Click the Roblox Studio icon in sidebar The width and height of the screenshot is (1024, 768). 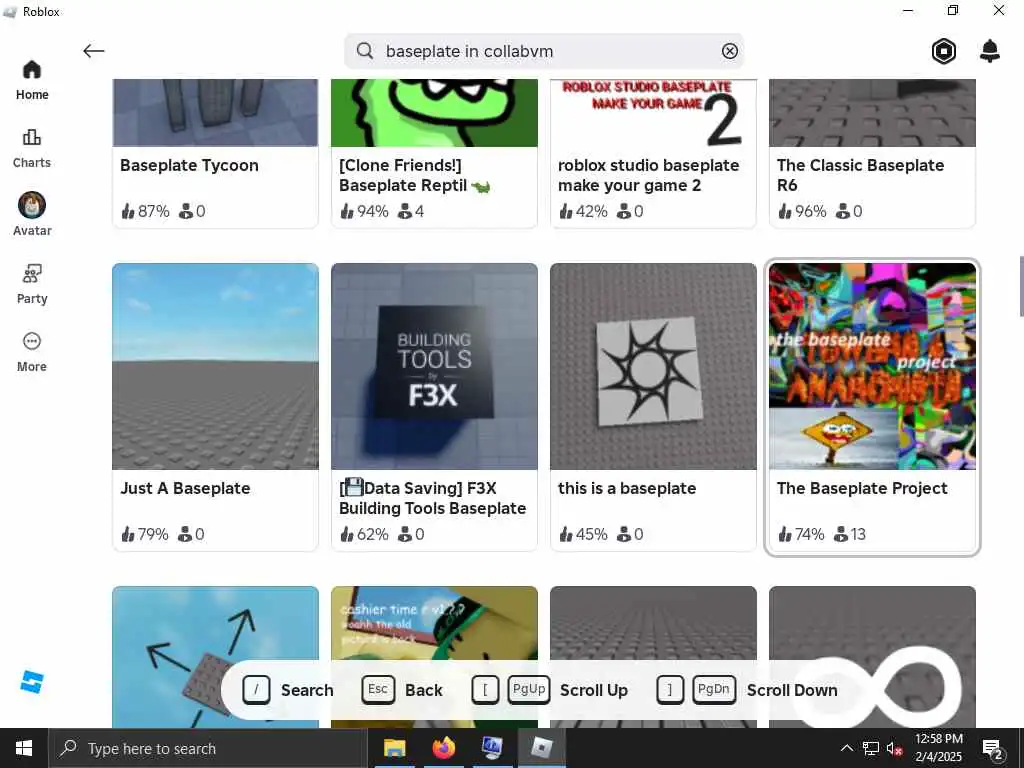[31, 682]
